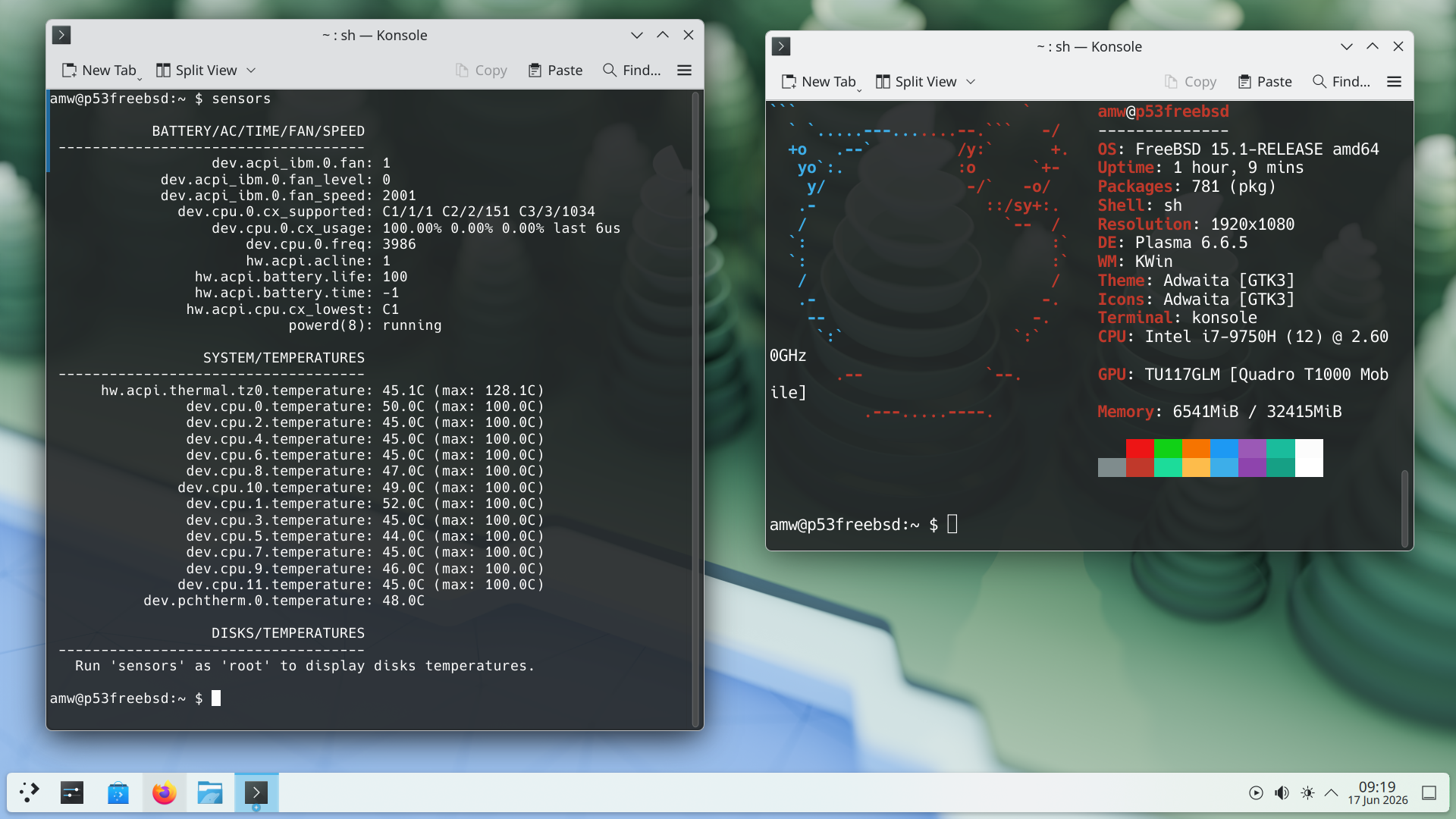This screenshot has height=819, width=1456.
Task: Minimize the left Konsole window
Action: click(x=637, y=35)
